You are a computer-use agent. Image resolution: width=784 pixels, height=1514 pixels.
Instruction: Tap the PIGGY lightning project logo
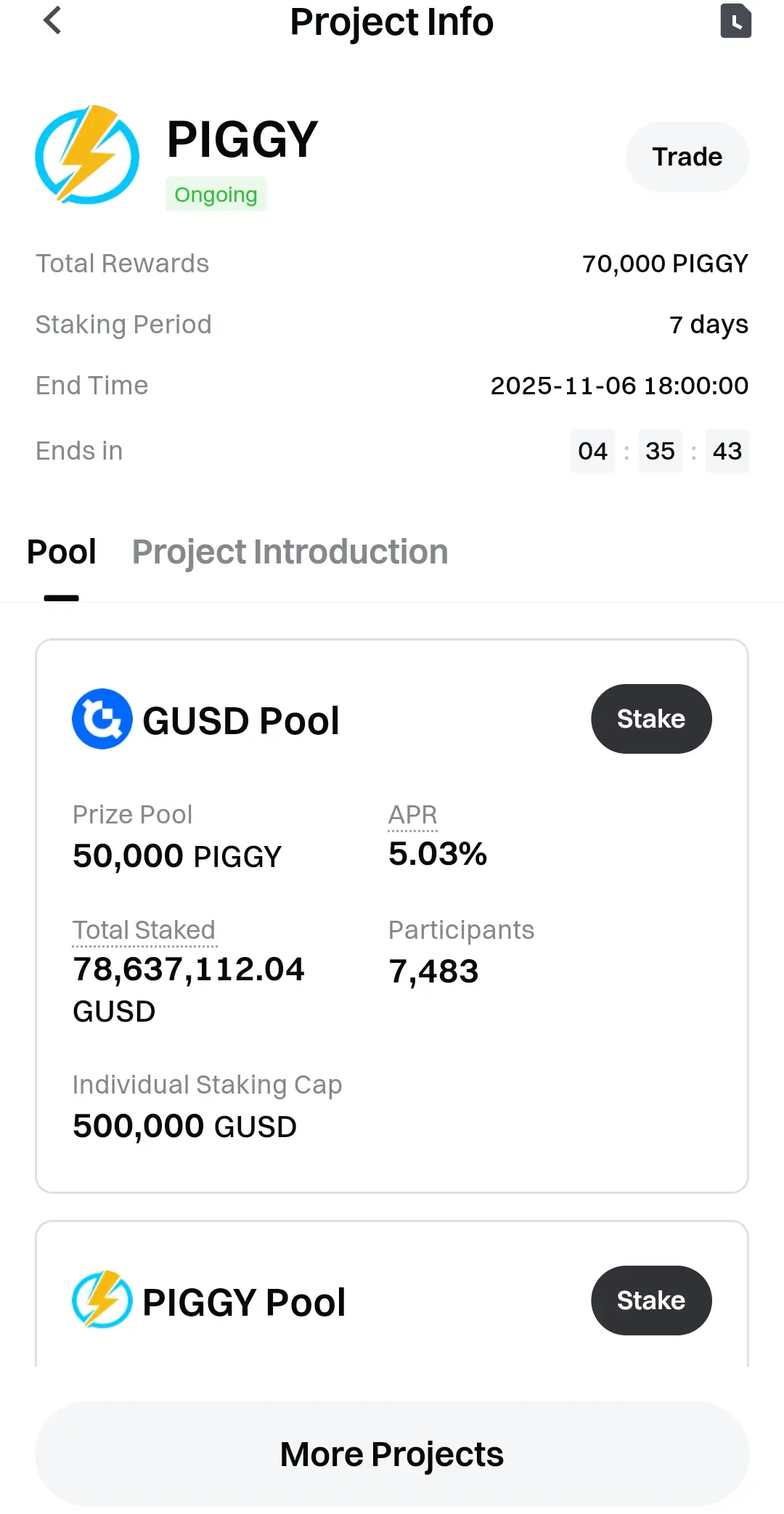click(x=87, y=155)
